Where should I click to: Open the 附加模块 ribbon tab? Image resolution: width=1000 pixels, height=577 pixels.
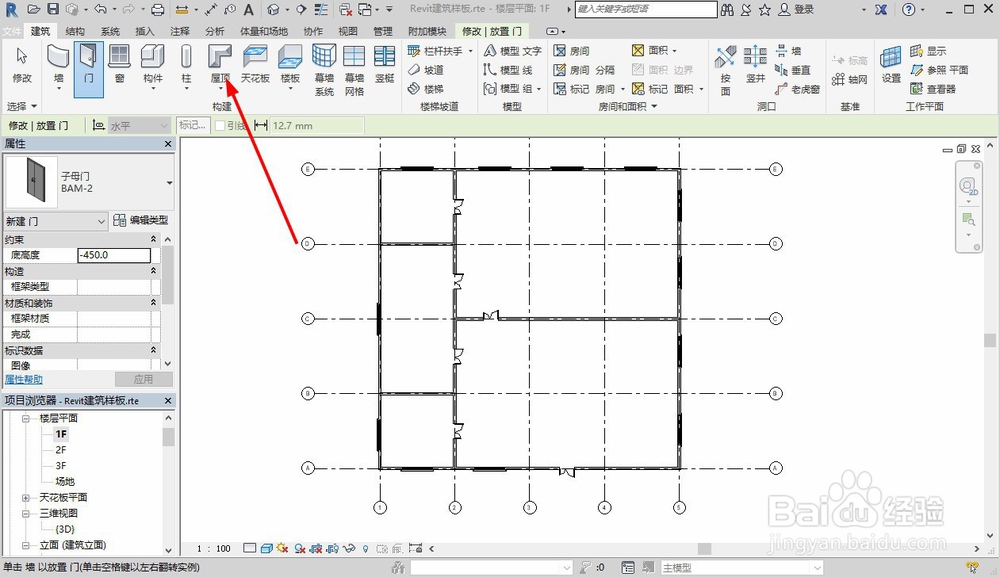point(427,31)
